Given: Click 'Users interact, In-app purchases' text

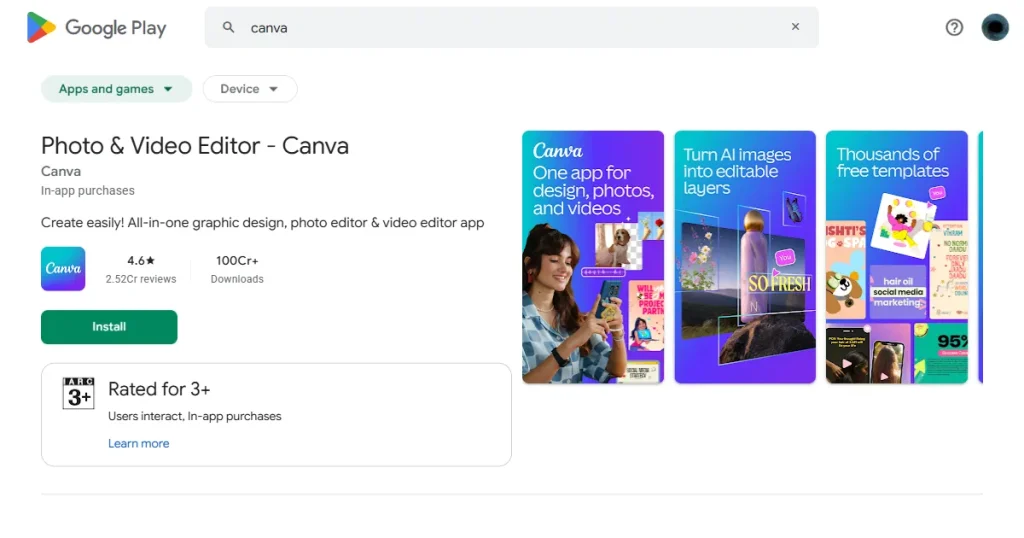Looking at the screenshot, I should coord(195,416).
